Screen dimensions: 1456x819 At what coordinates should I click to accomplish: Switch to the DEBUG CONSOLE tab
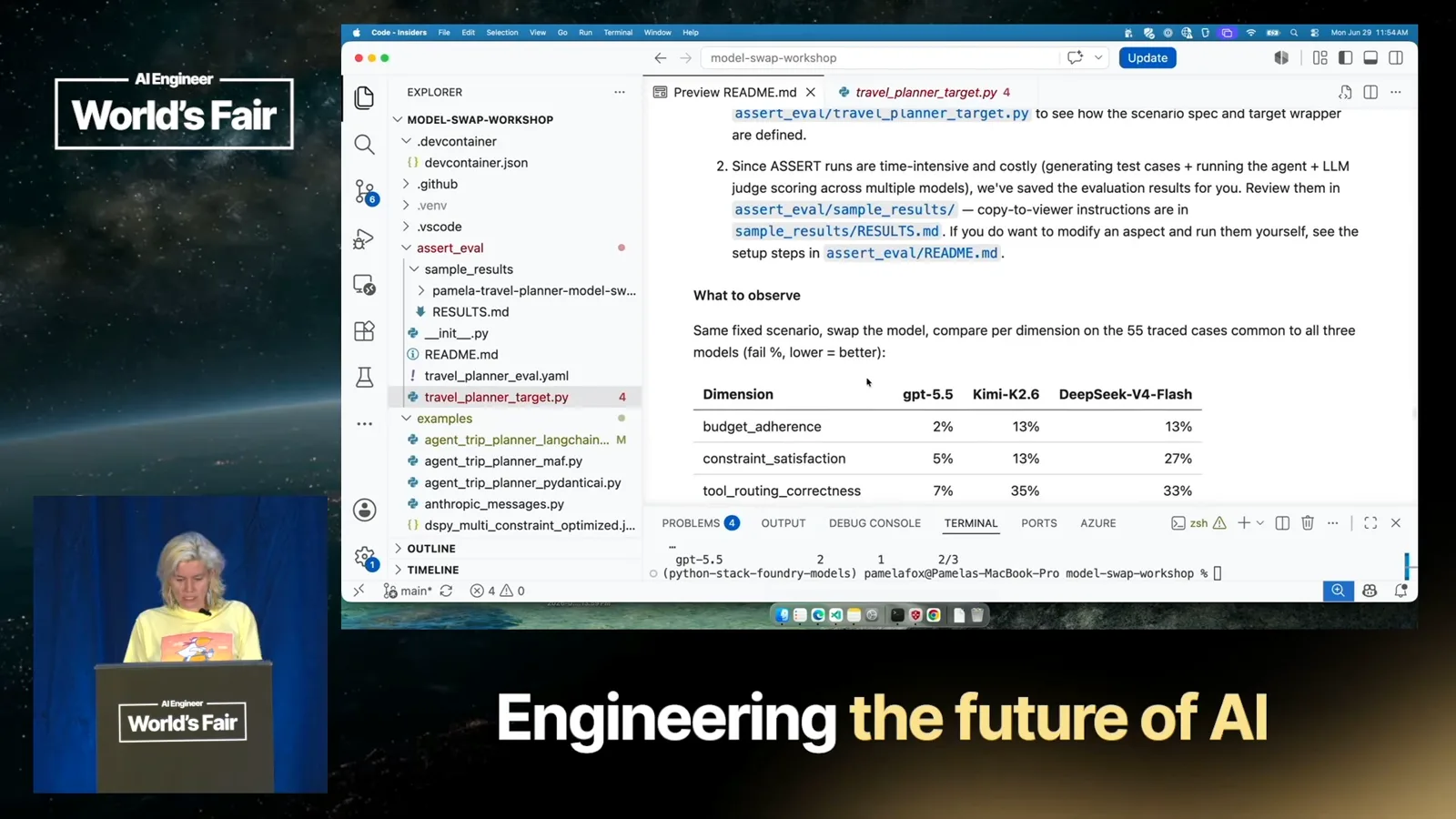[875, 523]
